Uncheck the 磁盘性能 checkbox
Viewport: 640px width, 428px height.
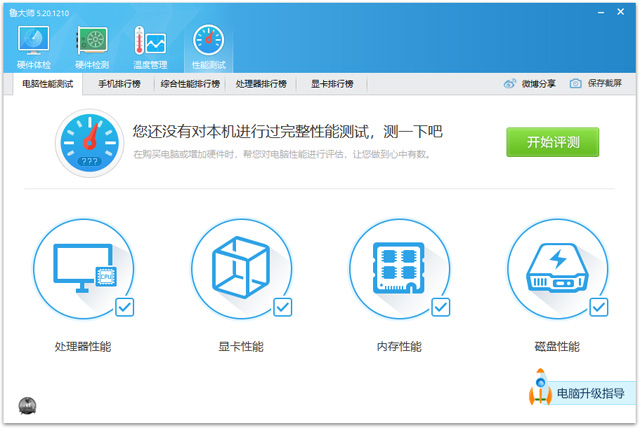[x=599, y=307]
